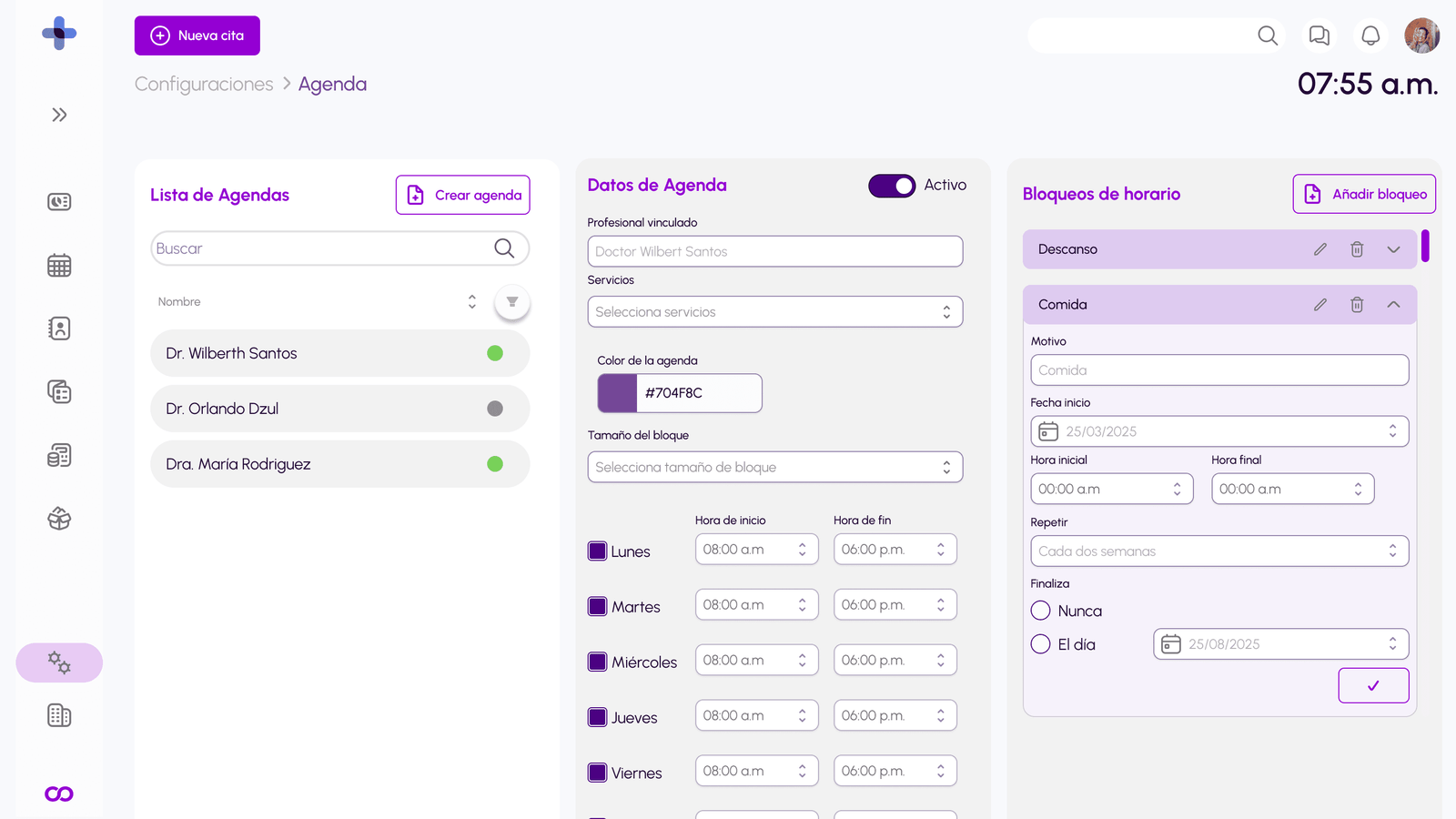Open the calendar section in the sidebar
Viewport: 1456px width, 819px height.
(59, 265)
